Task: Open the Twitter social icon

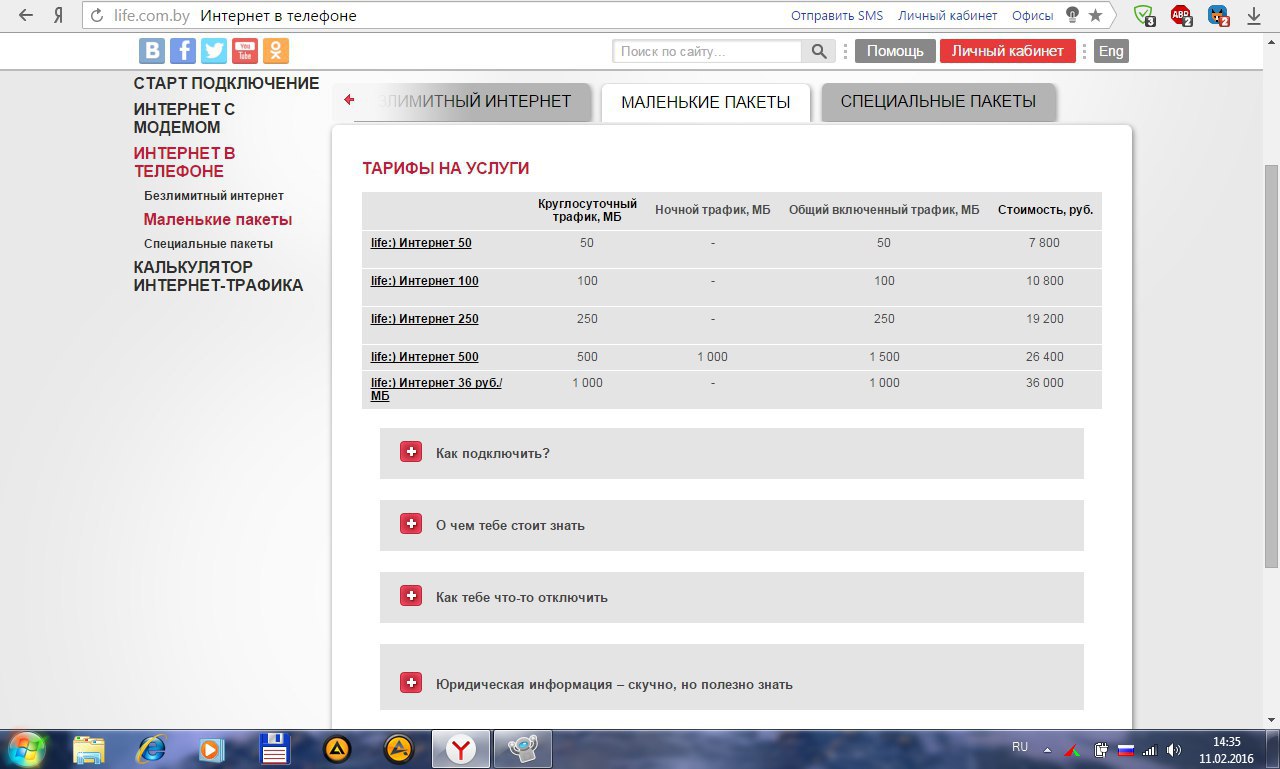Action: point(213,50)
